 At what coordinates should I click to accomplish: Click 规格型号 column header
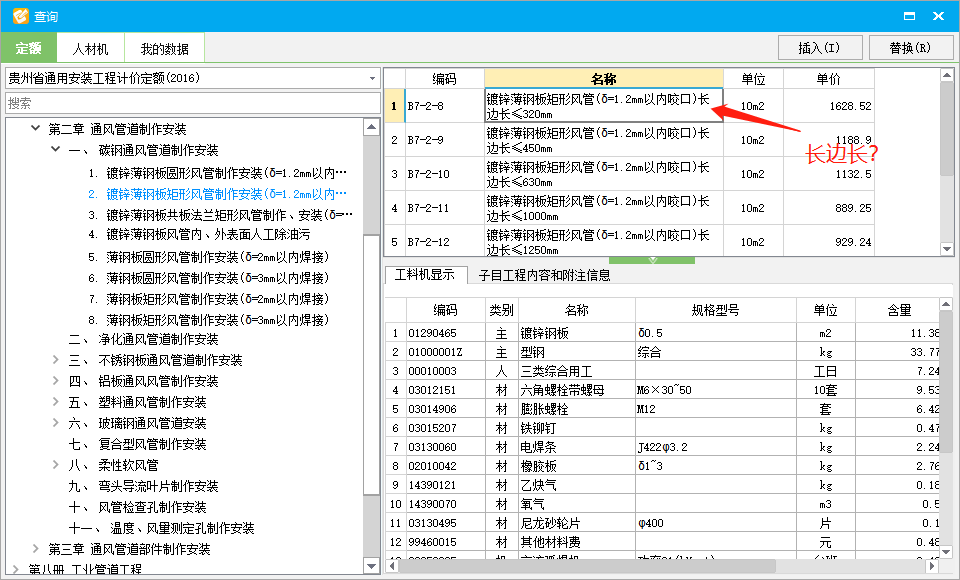[x=716, y=310]
